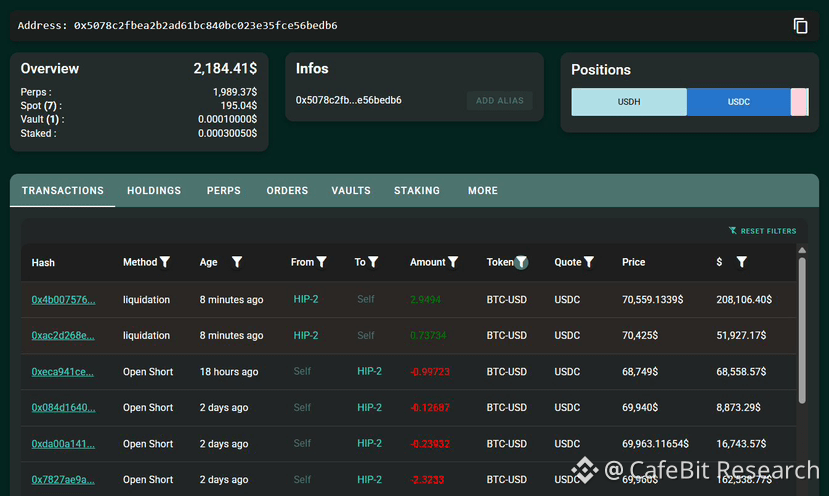Open transaction hash 0x4b007576...

tap(63, 300)
